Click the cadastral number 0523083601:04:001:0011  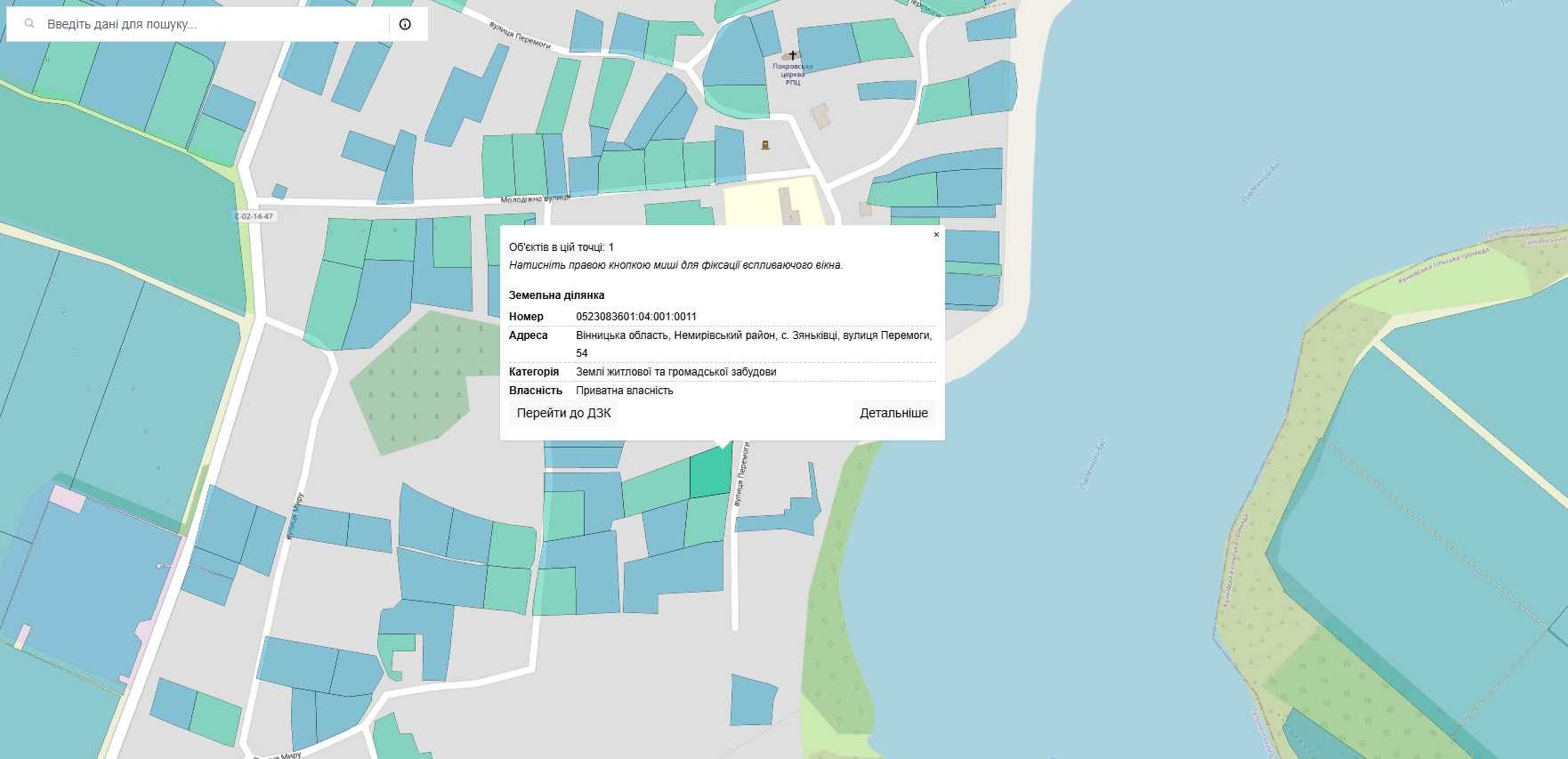tap(636, 317)
